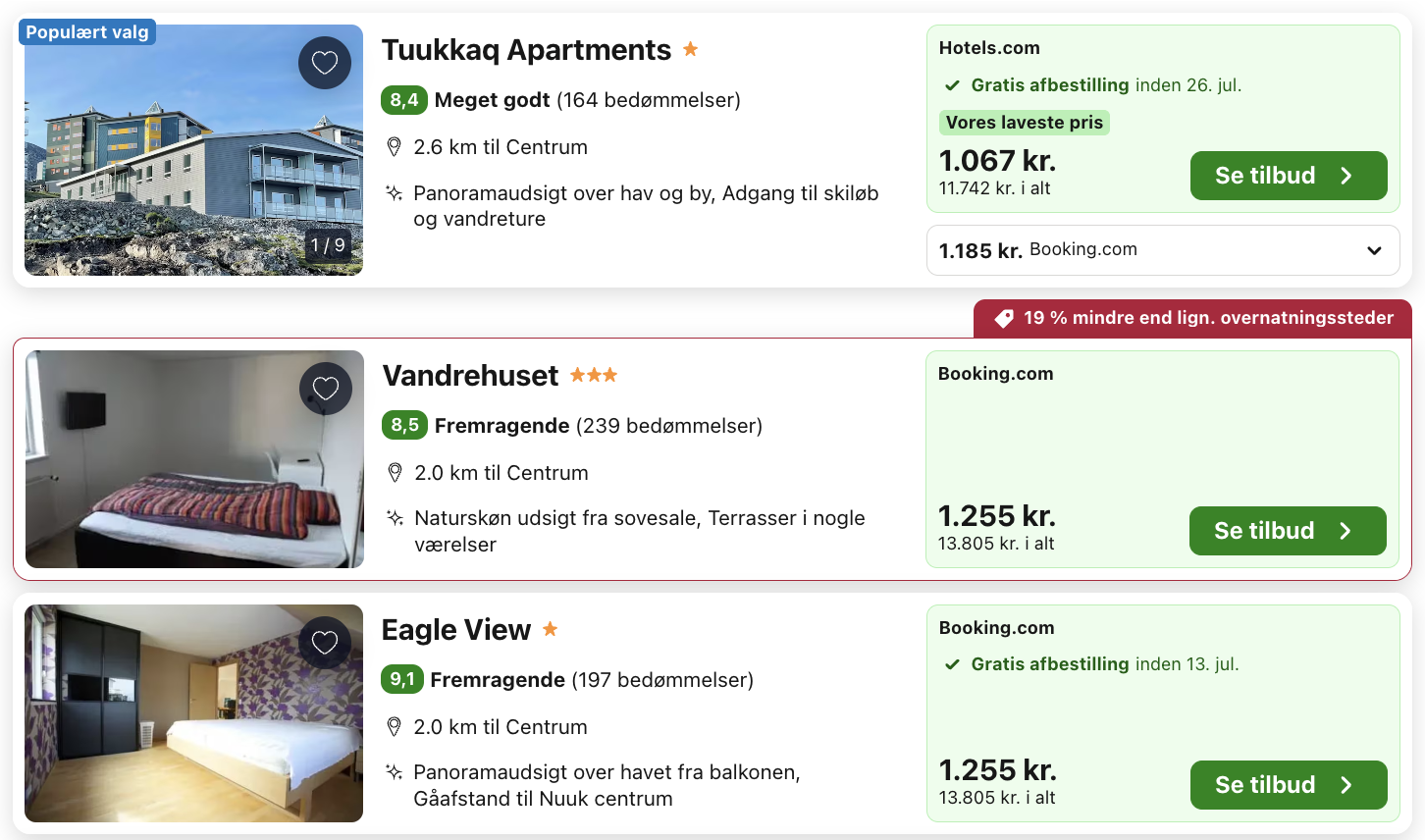Open the Tuukkaq Apartments title link

(526, 50)
